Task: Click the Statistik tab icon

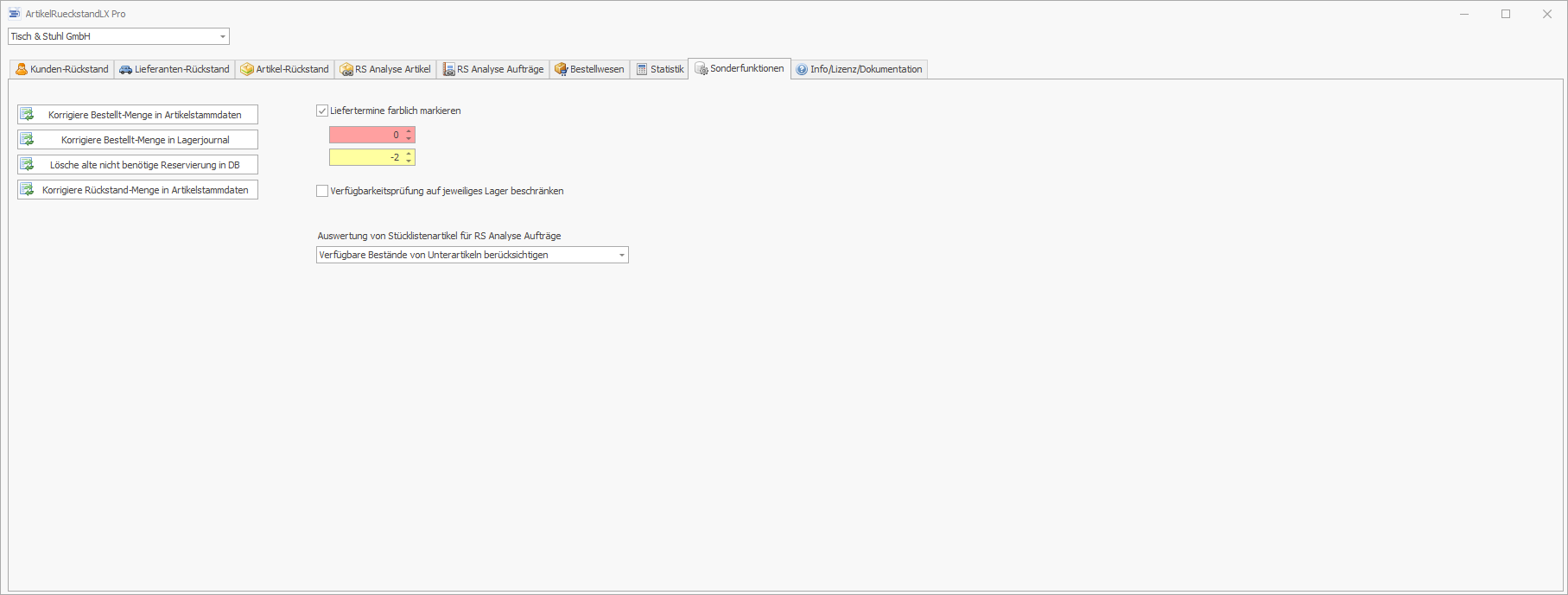Action: [x=642, y=69]
